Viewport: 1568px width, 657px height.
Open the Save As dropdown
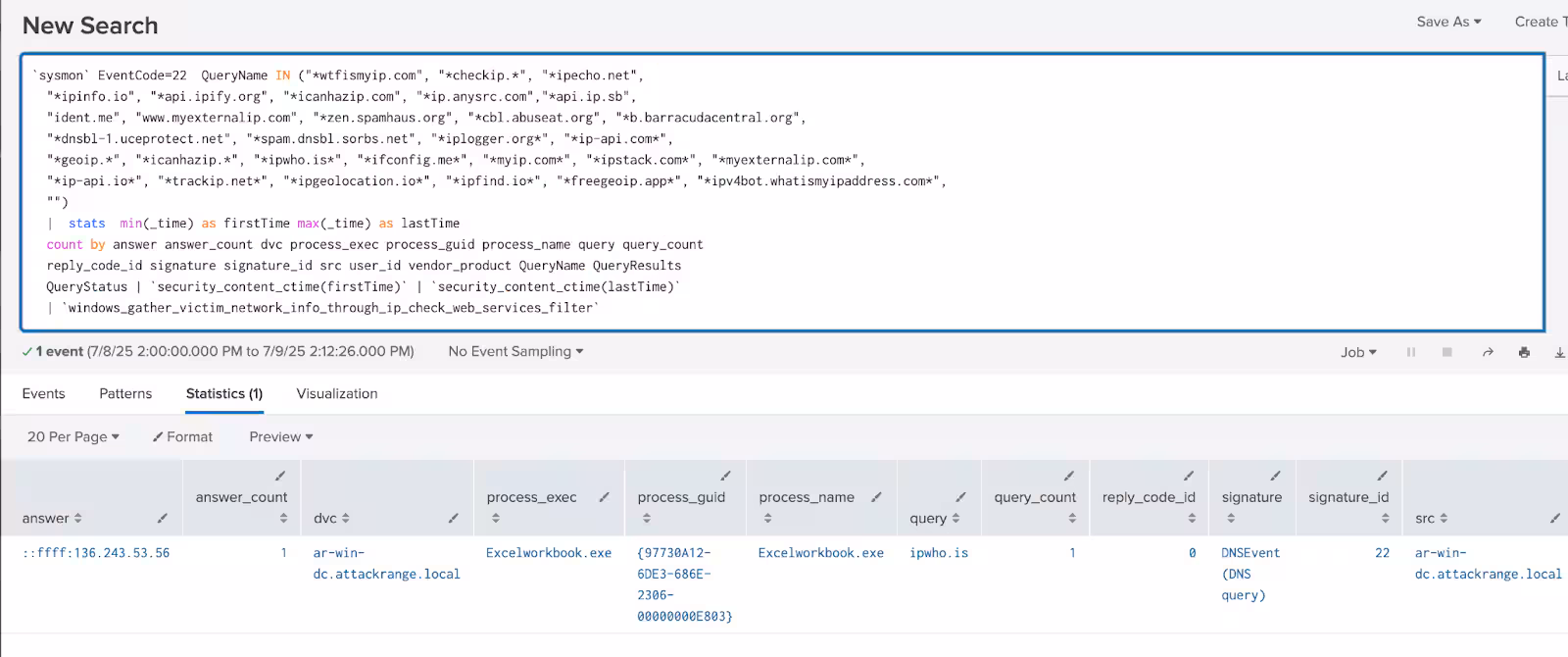[1448, 22]
